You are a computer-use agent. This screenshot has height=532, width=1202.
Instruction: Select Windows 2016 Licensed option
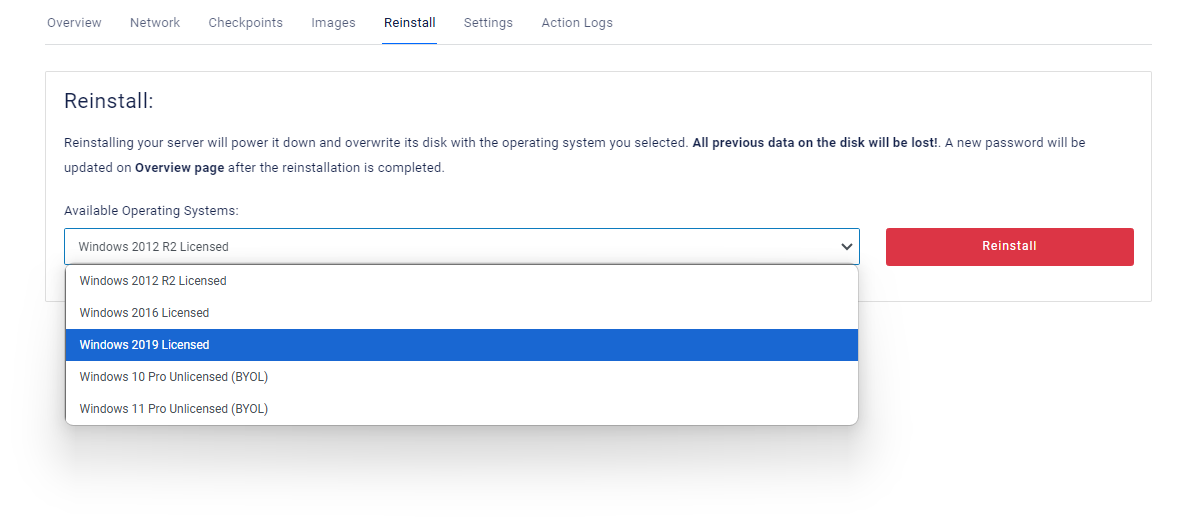144,313
